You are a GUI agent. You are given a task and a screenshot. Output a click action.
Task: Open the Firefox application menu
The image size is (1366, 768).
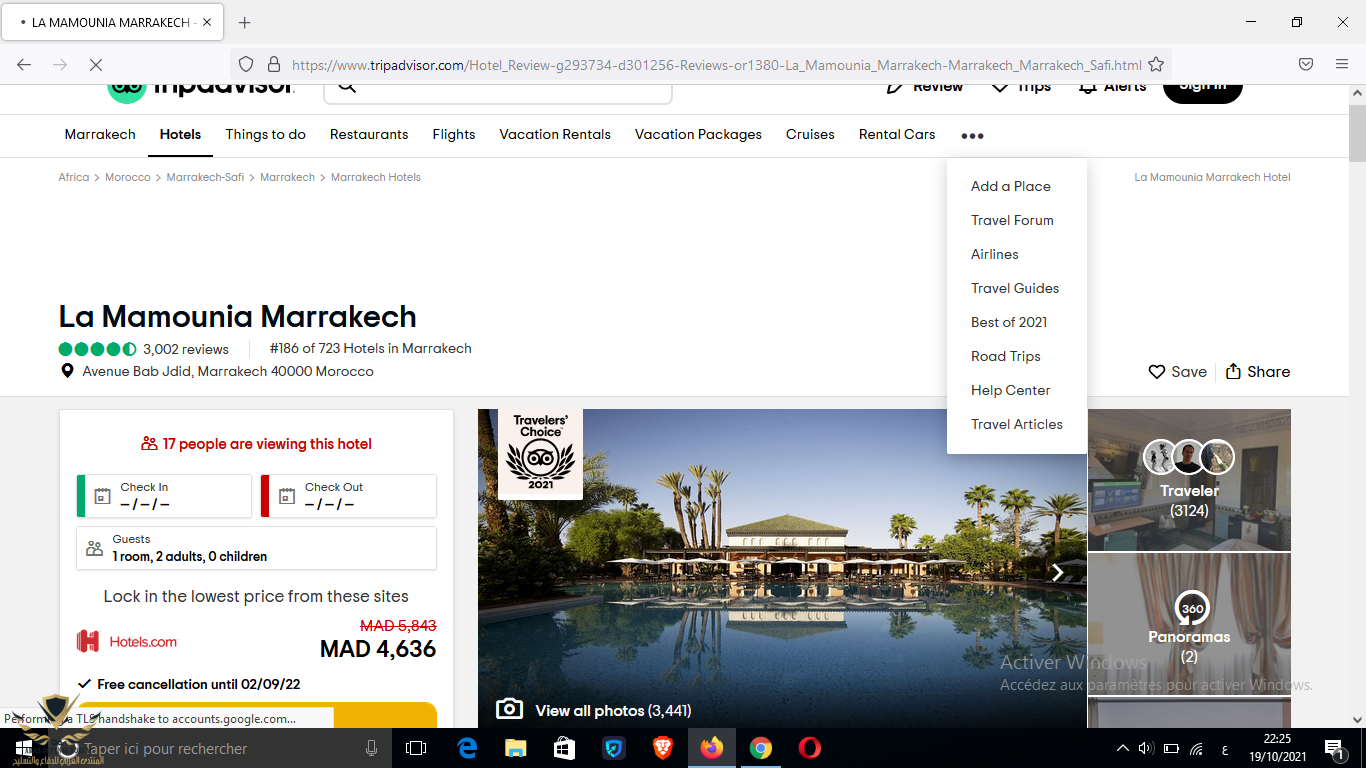click(x=1341, y=64)
